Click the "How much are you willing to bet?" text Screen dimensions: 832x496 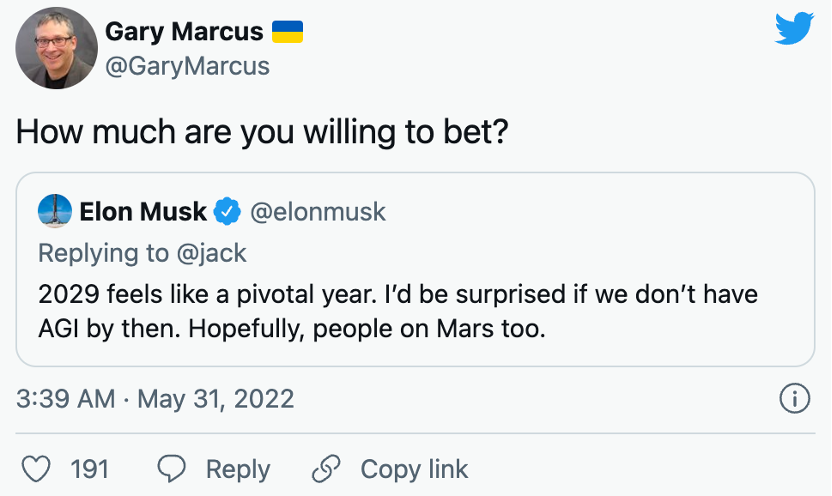(x=263, y=133)
